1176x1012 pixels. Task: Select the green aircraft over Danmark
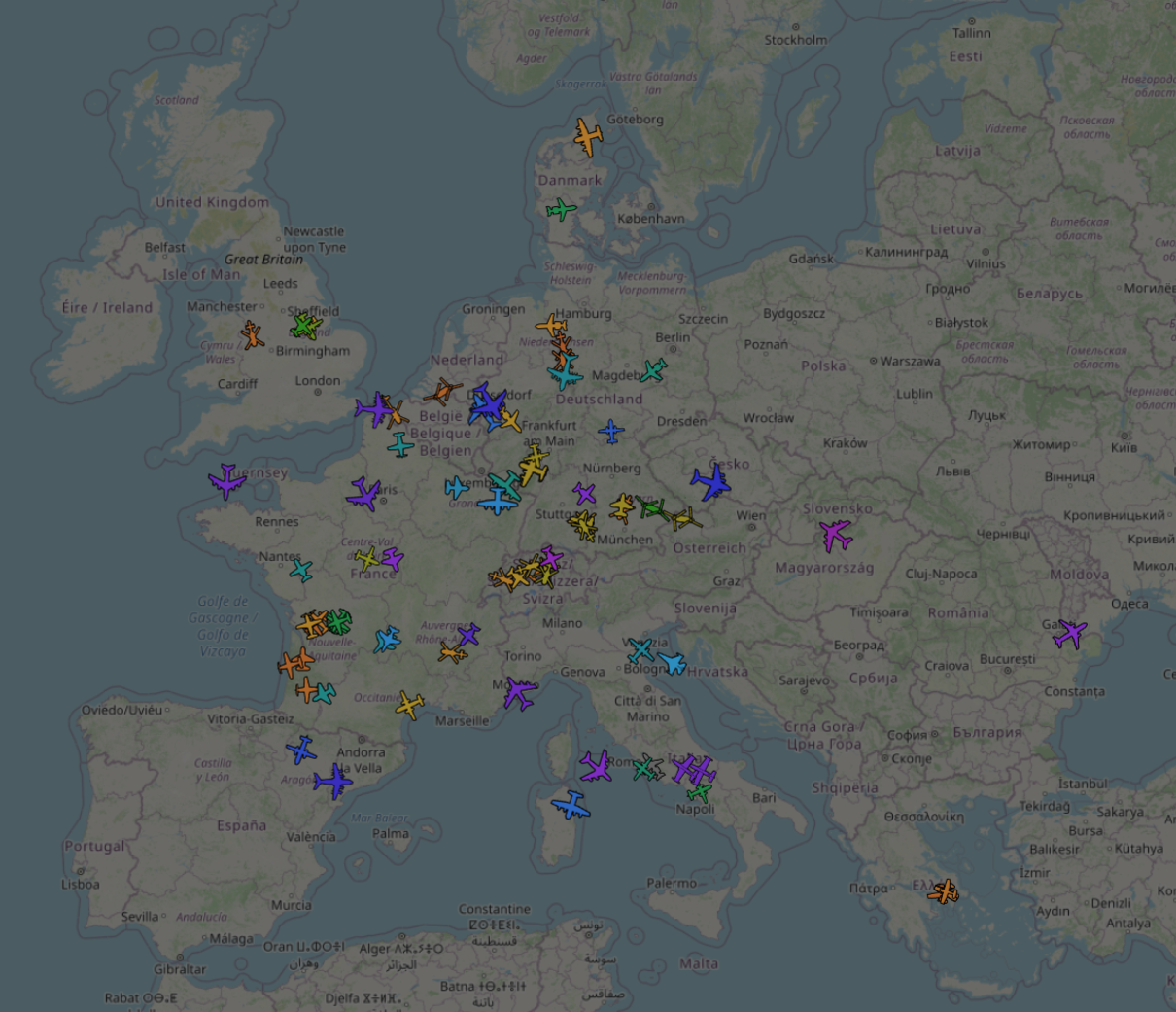(561, 209)
